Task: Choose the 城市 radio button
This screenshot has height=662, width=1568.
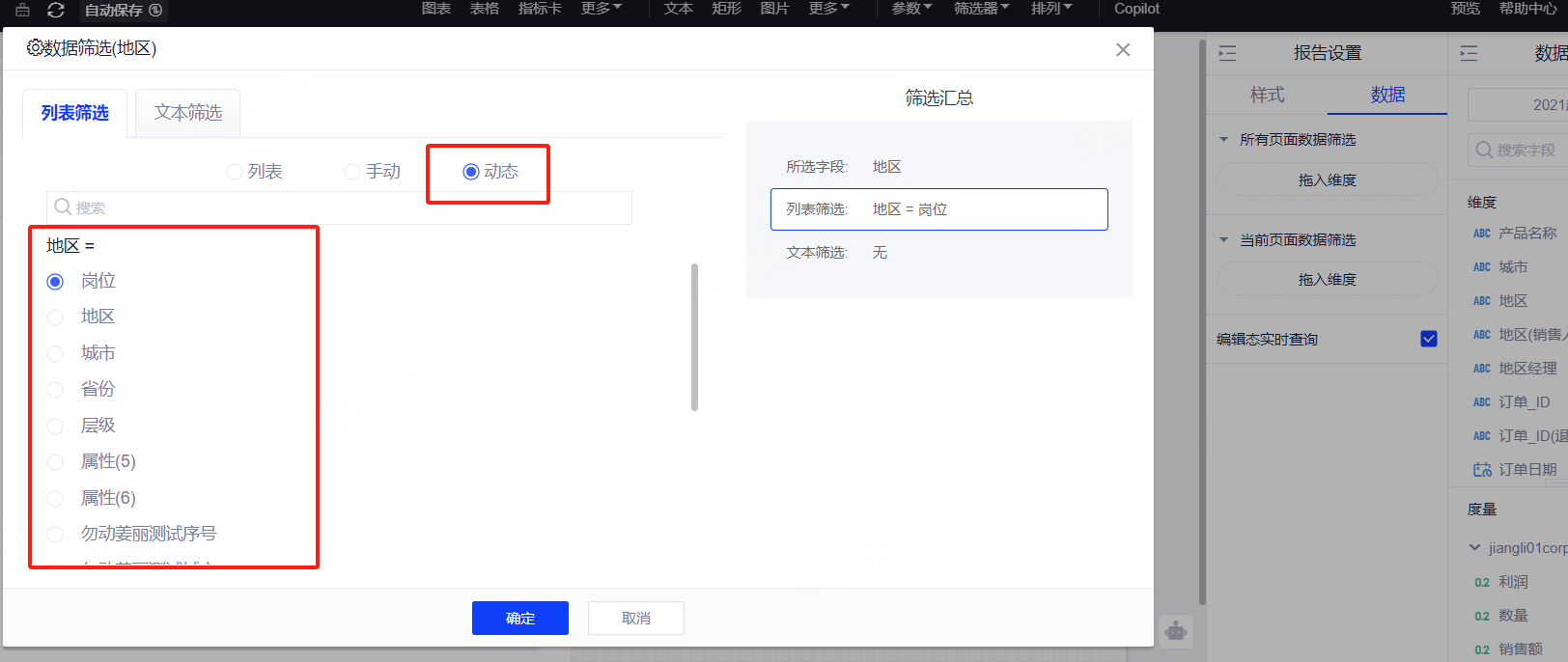Action: pyautogui.click(x=56, y=354)
